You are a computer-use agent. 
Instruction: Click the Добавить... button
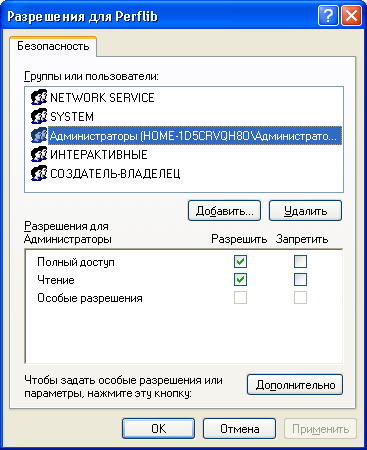(224, 211)
